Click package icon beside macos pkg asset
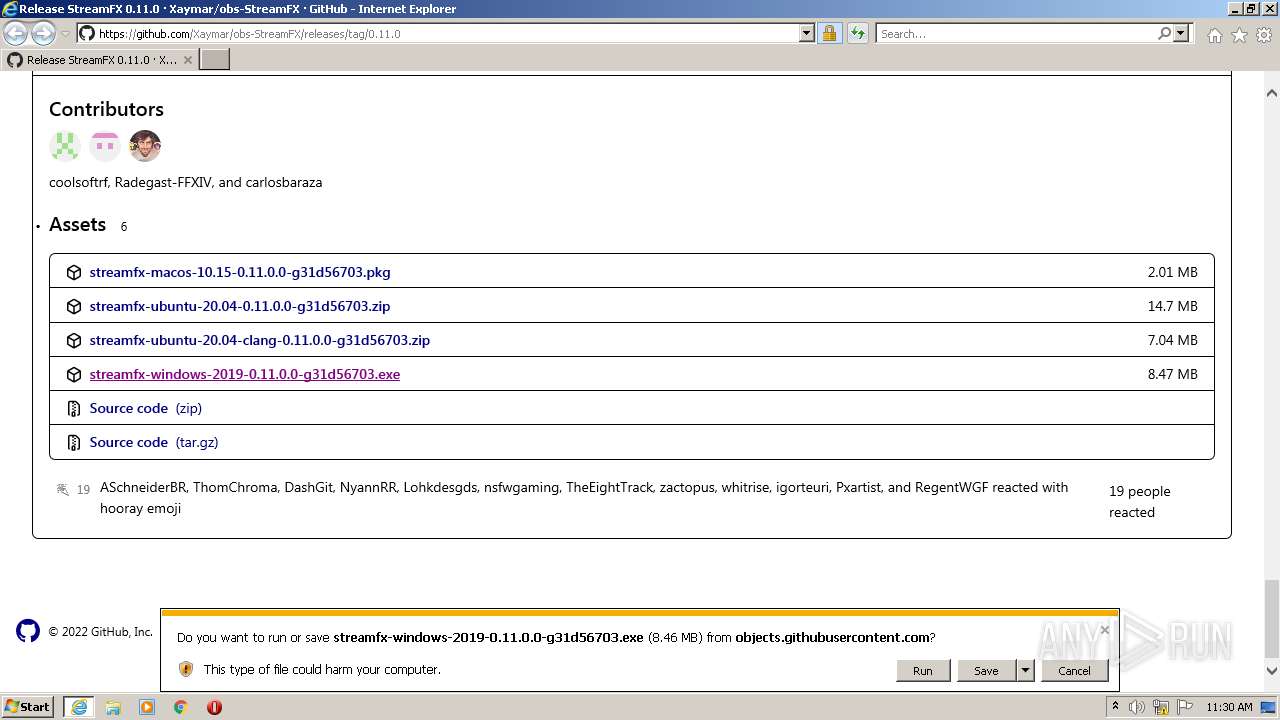 [x=74, y=272]
